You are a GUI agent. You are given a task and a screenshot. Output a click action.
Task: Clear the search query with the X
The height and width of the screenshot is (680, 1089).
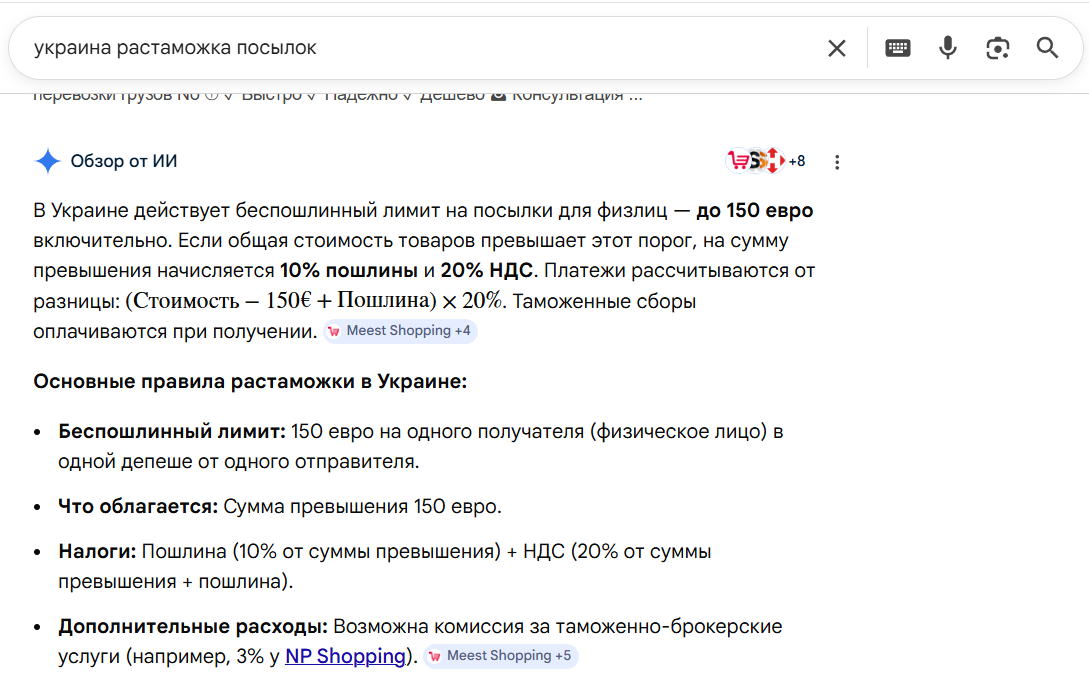click(x=837, y=48)
